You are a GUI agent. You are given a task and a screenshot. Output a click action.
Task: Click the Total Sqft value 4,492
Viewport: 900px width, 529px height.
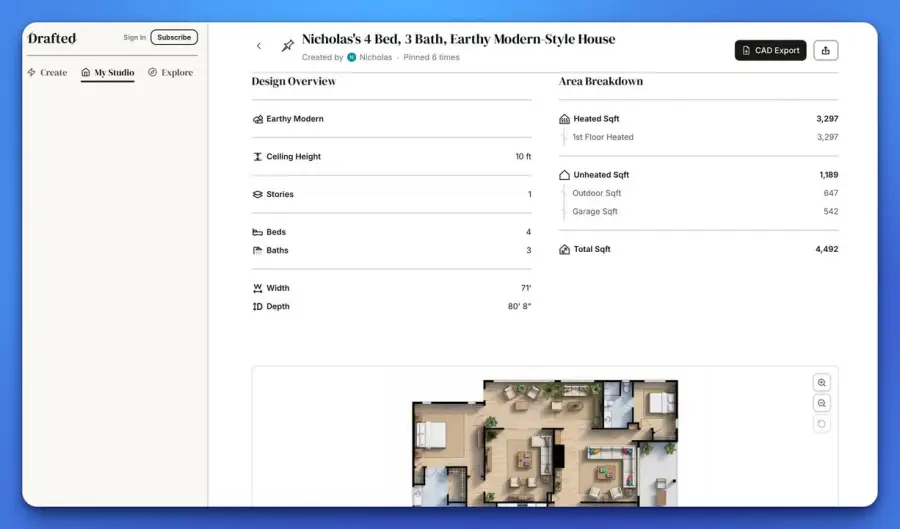(827, 250)
